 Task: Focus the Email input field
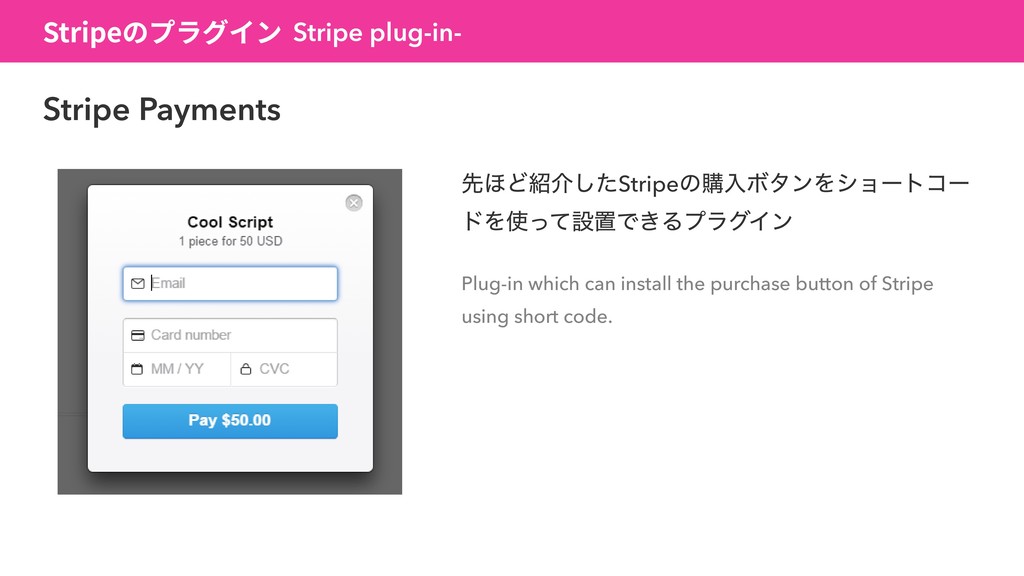tap(230, 283)
